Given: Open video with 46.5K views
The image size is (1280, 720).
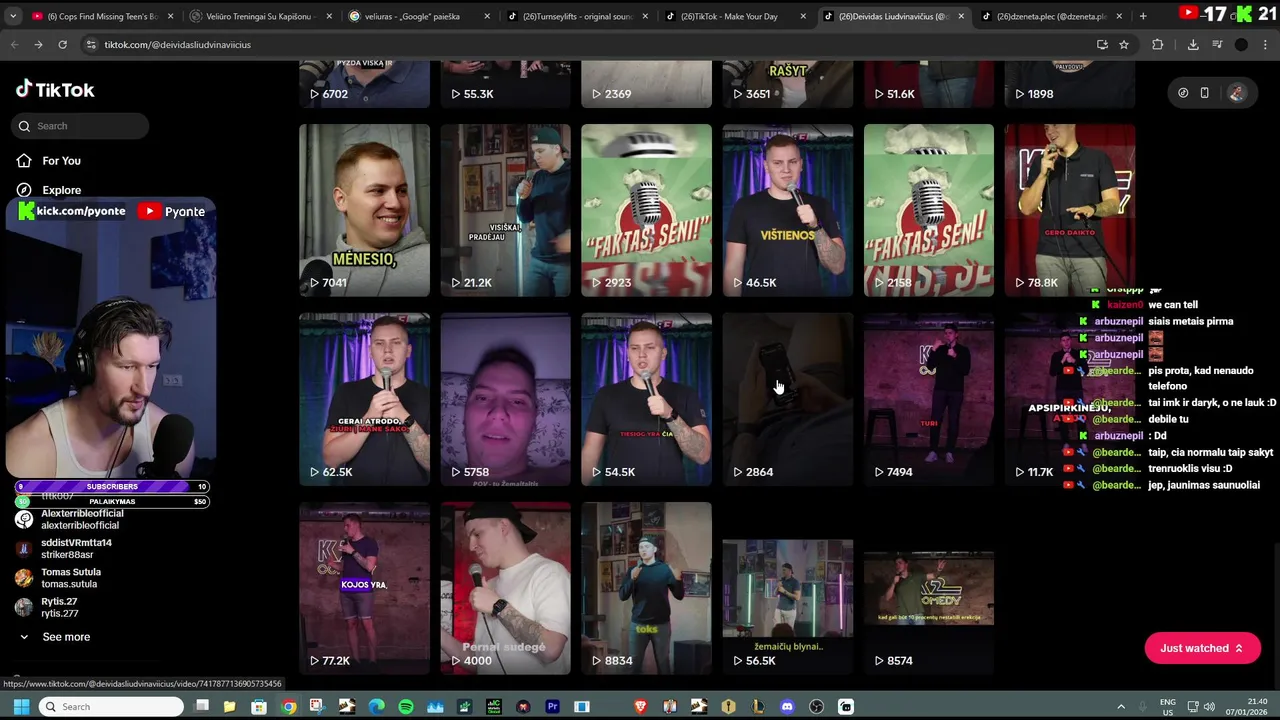Looking at the screenshot, I should (787, 210).
